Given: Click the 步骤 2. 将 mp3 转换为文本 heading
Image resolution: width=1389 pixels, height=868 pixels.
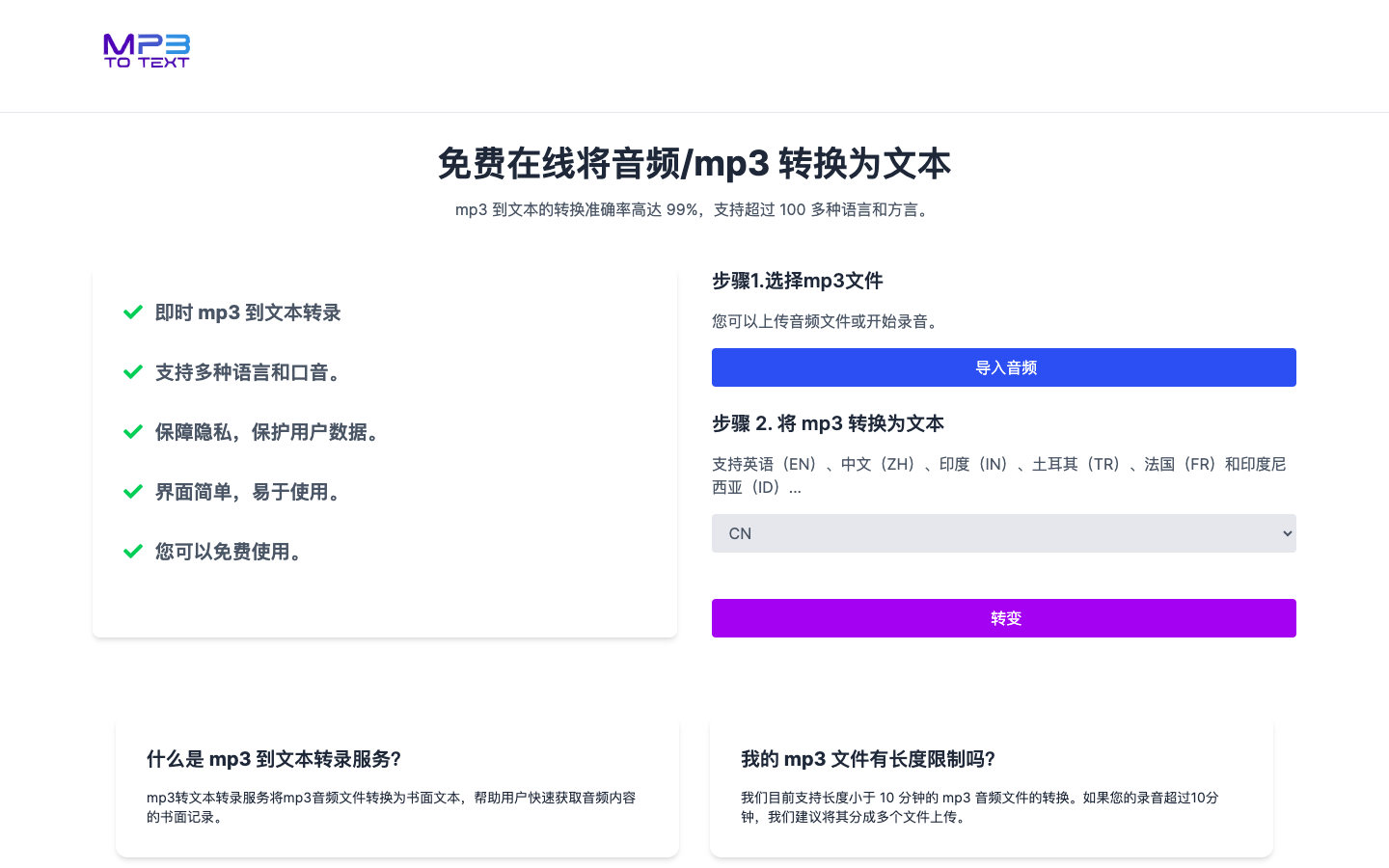Looking at the screenshot, I should 828,423.
